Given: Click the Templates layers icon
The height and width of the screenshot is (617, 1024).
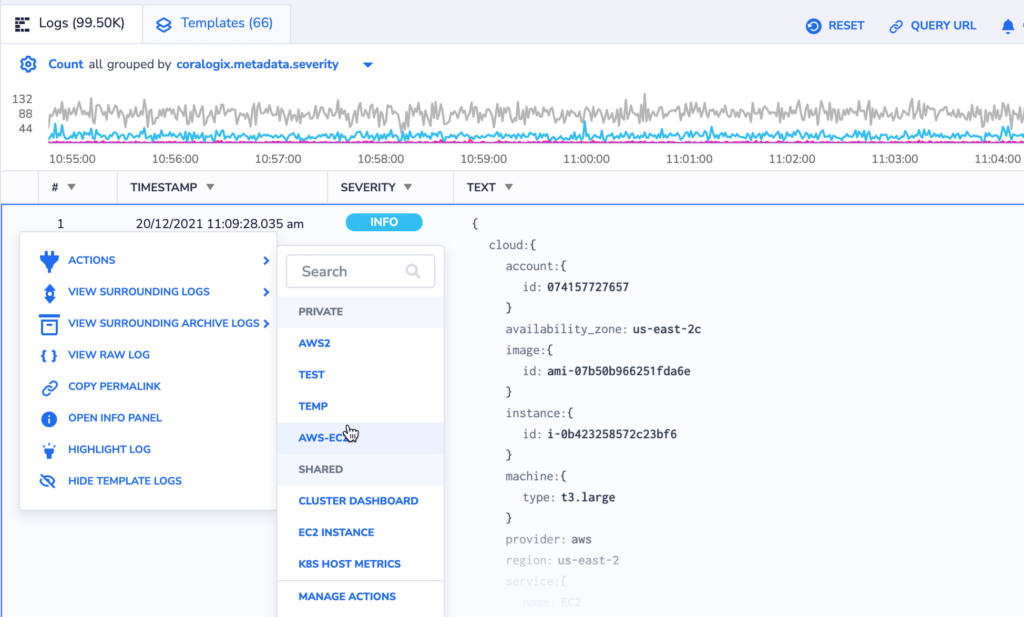Looking at the screenshot, I should (x=163, y=25).
